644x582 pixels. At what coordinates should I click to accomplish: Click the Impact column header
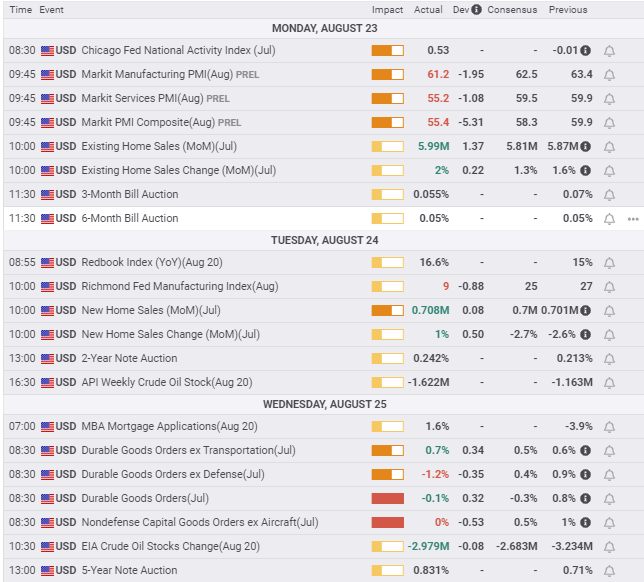coord(387,10)
